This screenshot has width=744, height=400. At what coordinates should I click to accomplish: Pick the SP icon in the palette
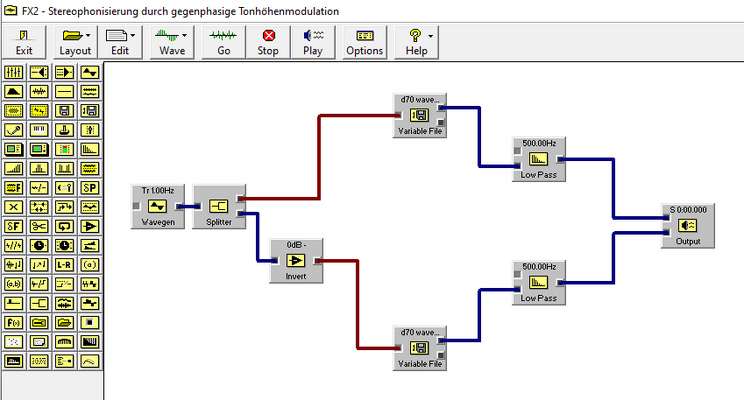(x=90, y=188)
